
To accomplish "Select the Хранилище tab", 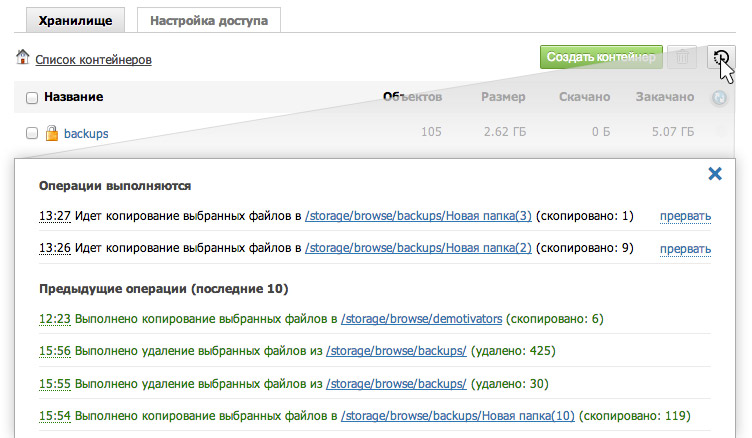I will point(70,19).
